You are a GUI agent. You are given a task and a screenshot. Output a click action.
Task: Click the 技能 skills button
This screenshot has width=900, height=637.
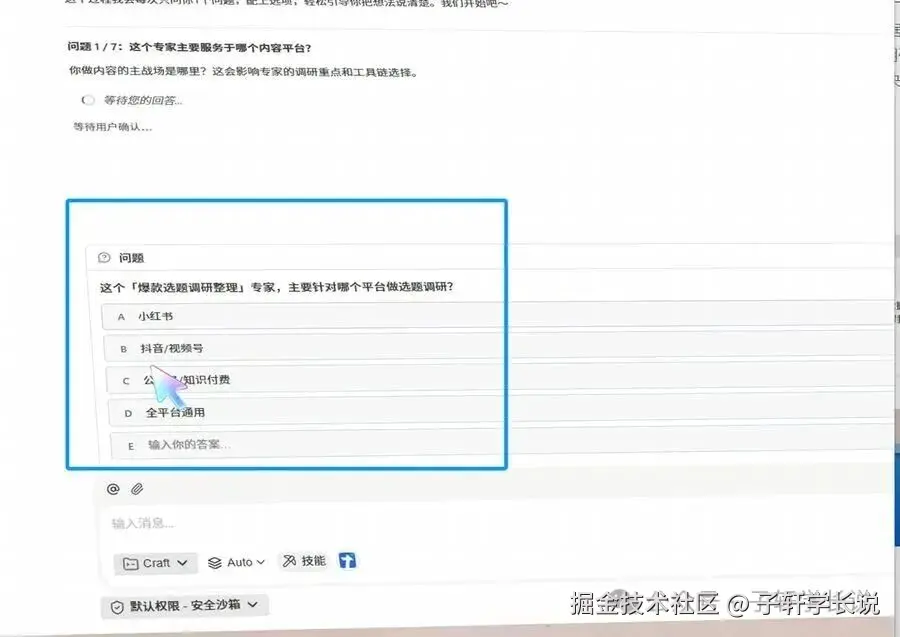point(304,561)
